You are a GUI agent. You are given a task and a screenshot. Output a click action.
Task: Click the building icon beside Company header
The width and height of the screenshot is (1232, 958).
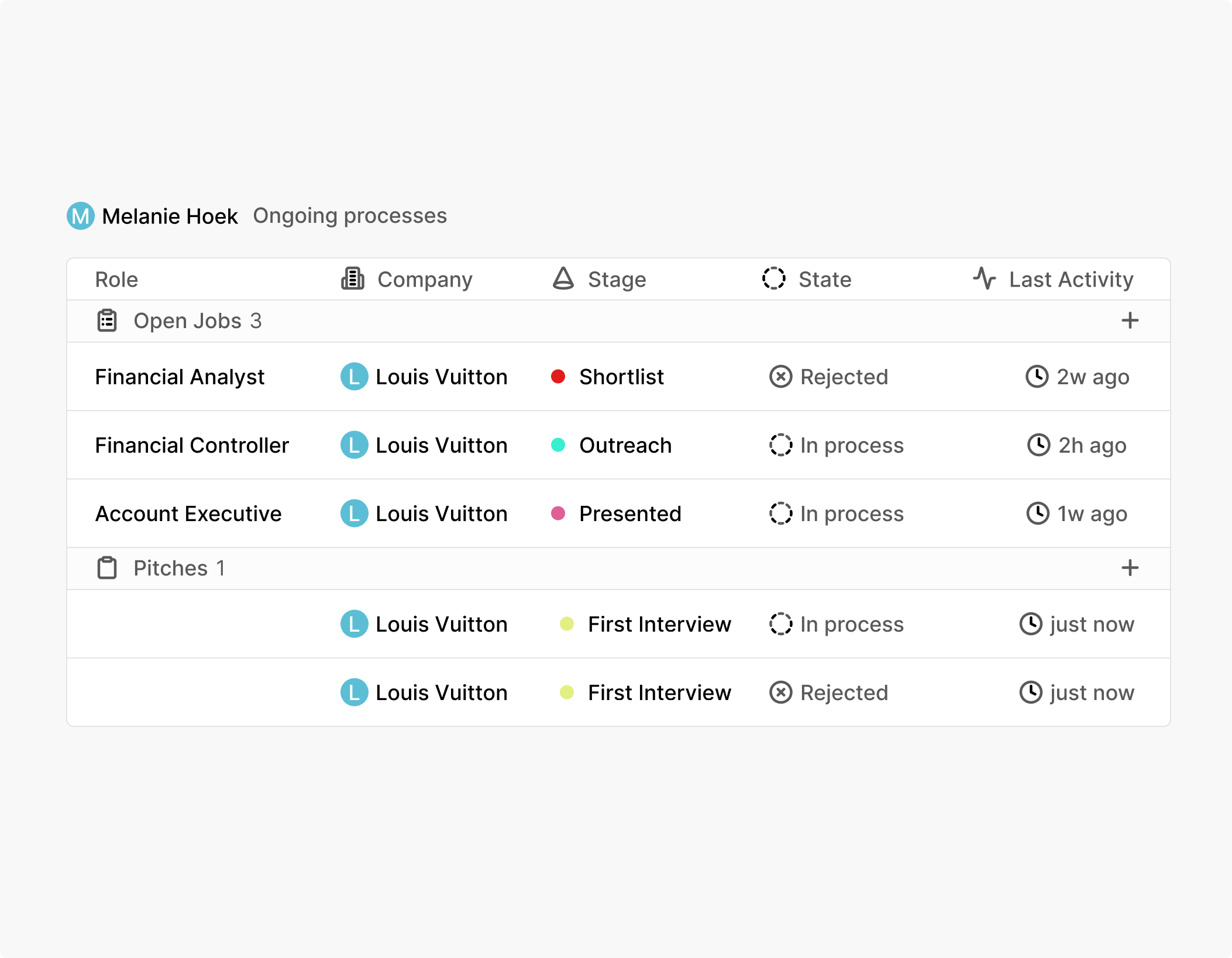point(353,279)
